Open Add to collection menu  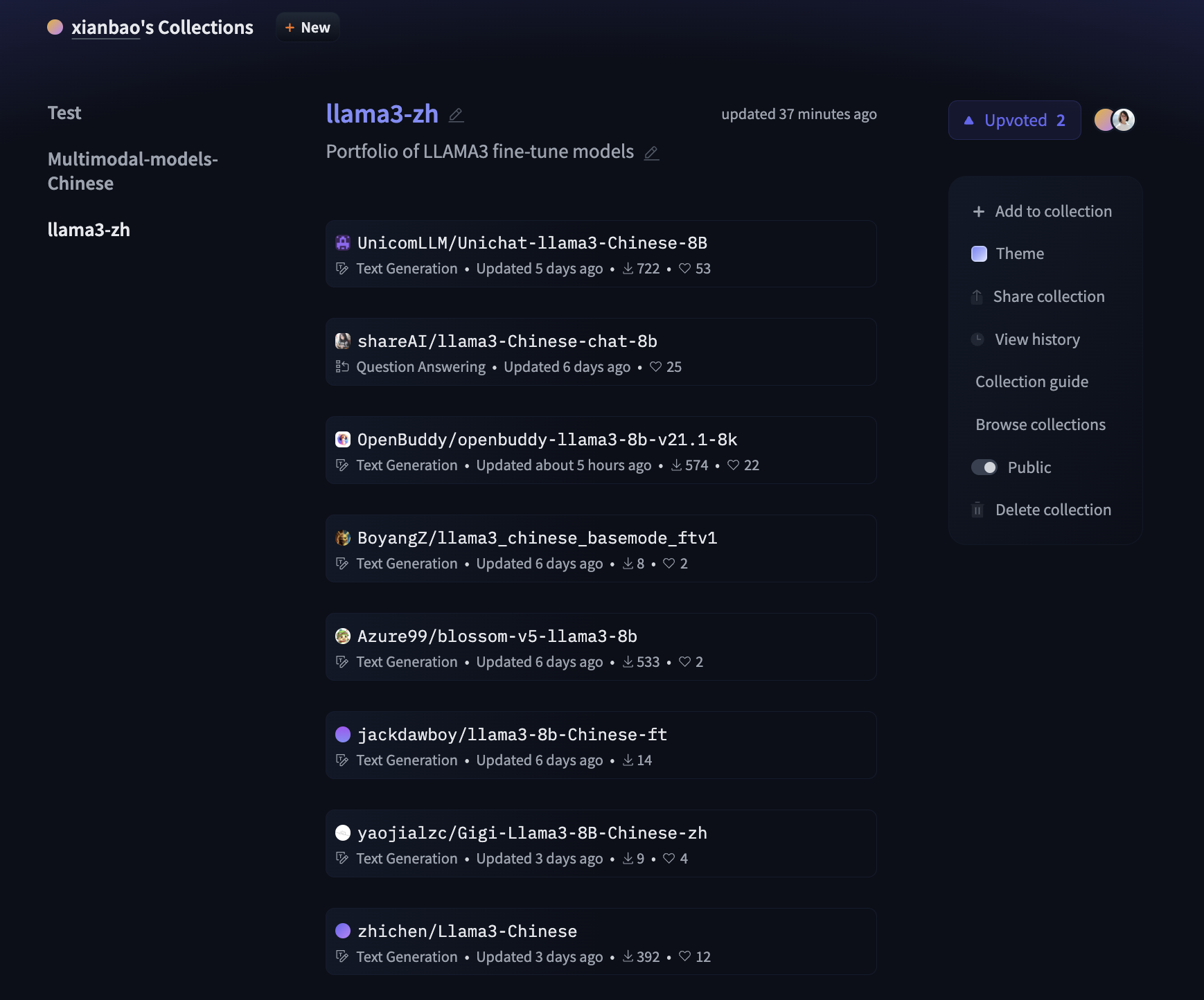pos(1043,211)
